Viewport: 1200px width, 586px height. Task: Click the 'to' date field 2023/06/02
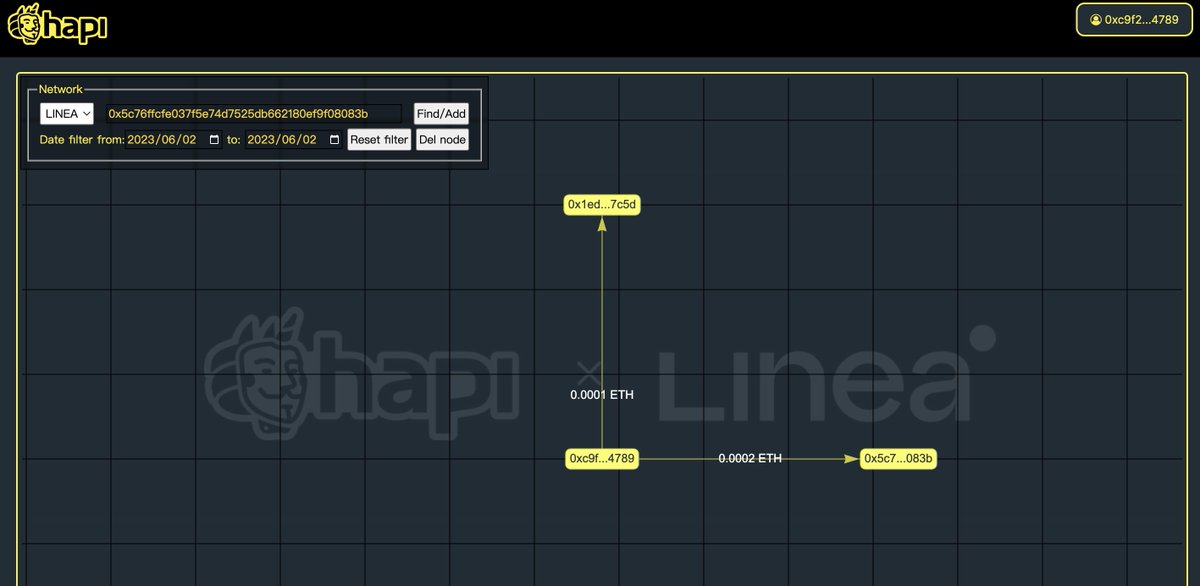pos(294,140)
